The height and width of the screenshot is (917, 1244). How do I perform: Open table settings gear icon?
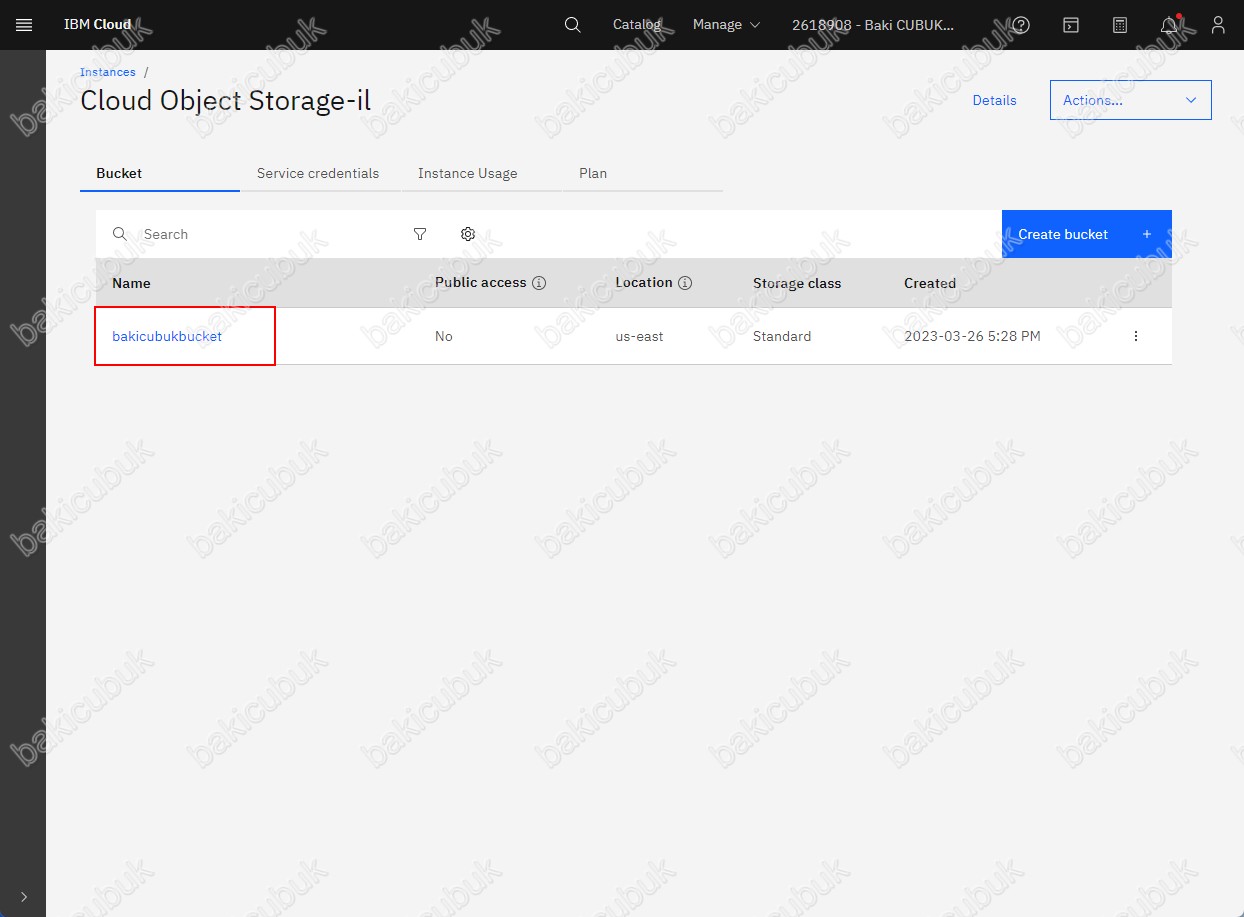pyautogui.click(x=468, y=234)
